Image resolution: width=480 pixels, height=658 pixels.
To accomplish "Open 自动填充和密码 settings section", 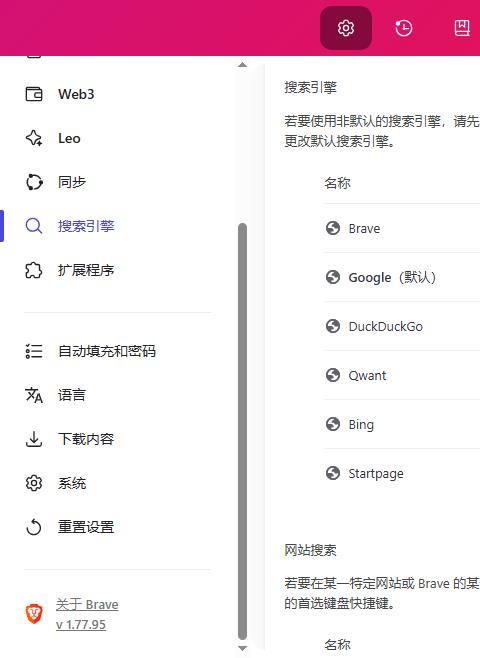I will coord(109,351).
